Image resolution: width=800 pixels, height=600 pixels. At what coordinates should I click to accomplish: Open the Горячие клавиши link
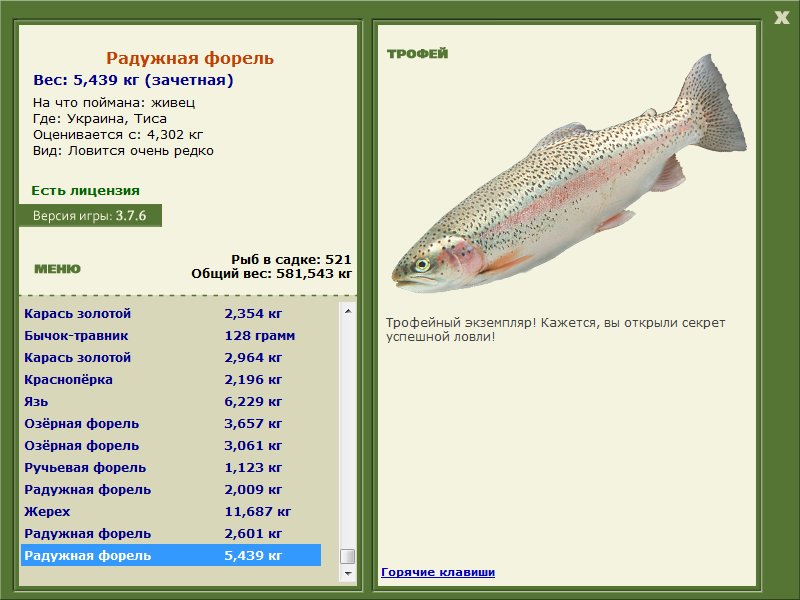pyautogui.click(x=438, y=572)
